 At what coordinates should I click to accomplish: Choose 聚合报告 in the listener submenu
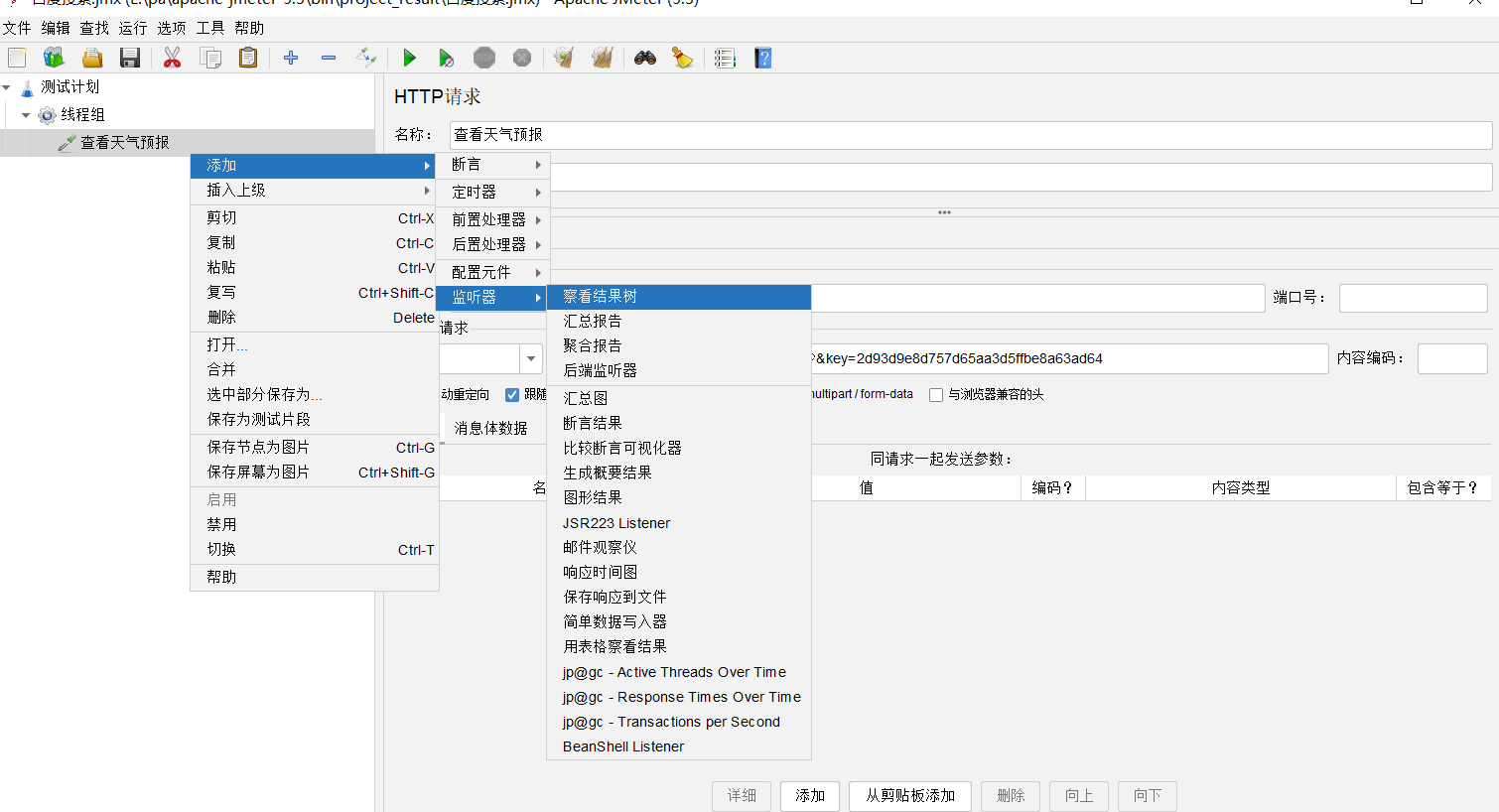pyautogui.click(x=593, y=345)
